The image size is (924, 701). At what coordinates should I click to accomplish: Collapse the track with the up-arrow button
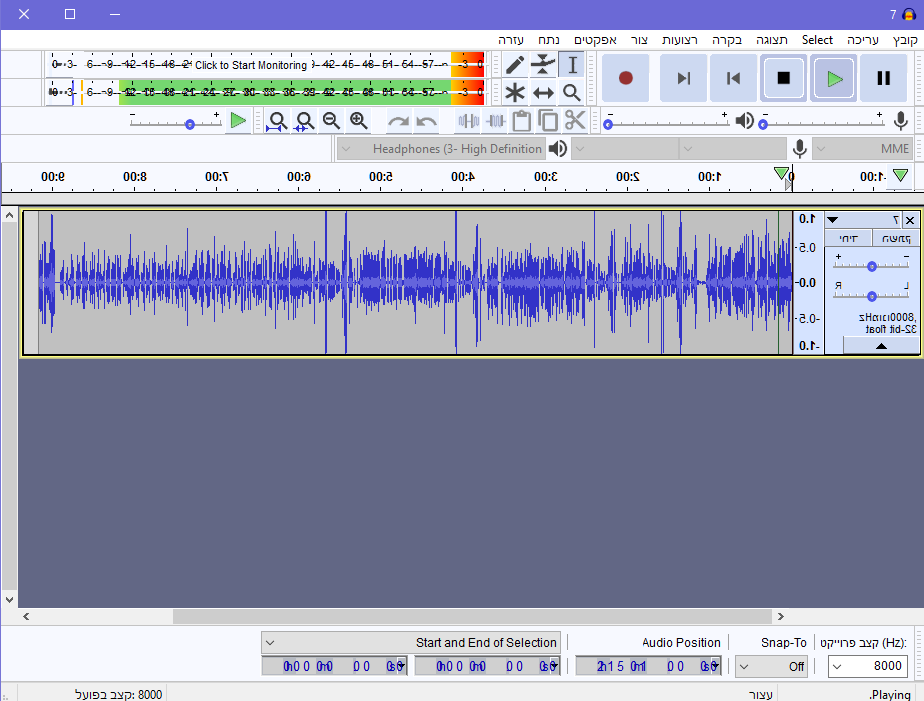coord(880,345)
